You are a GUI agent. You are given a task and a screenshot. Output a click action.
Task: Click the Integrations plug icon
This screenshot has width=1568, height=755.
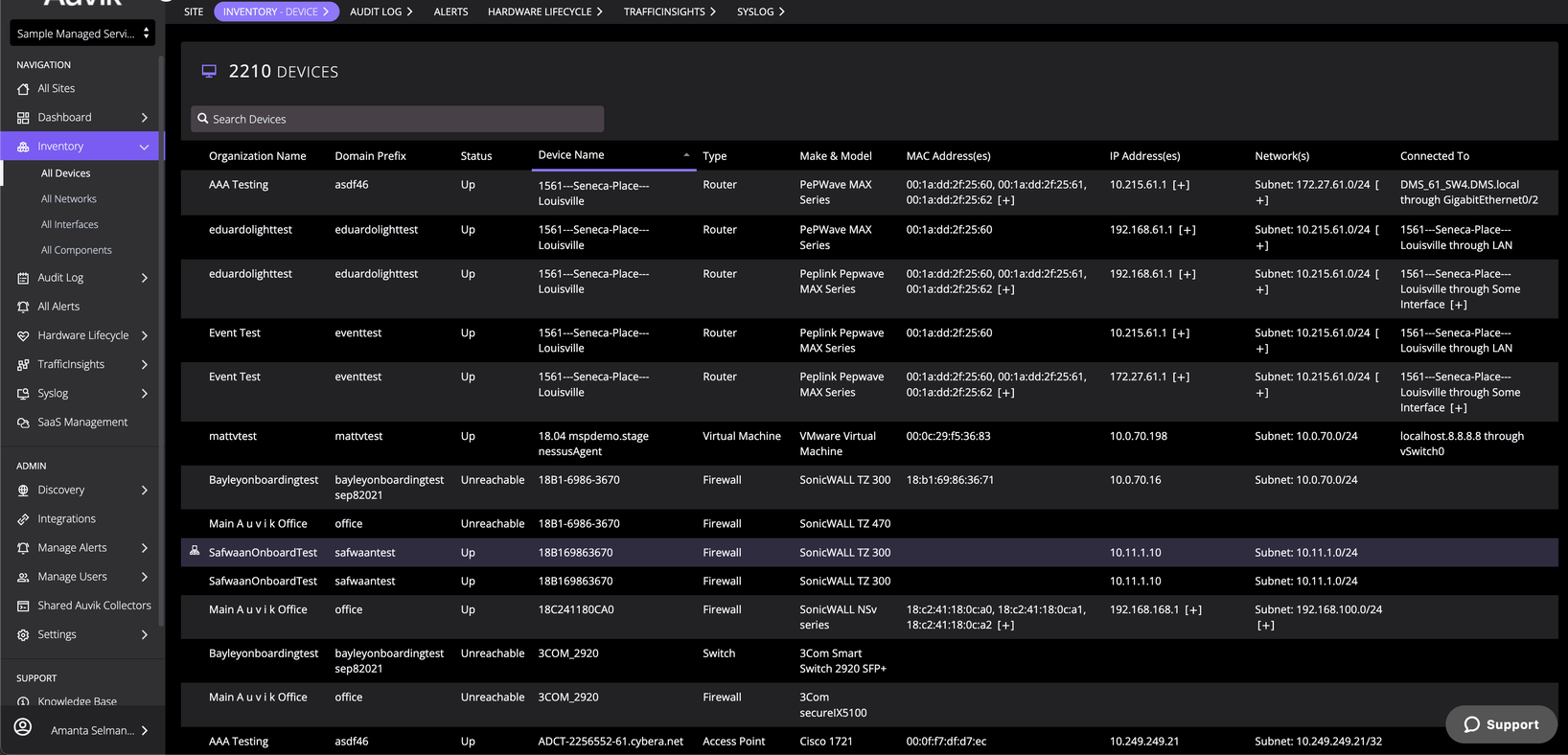pyautogui.click(x=23, y=519)
